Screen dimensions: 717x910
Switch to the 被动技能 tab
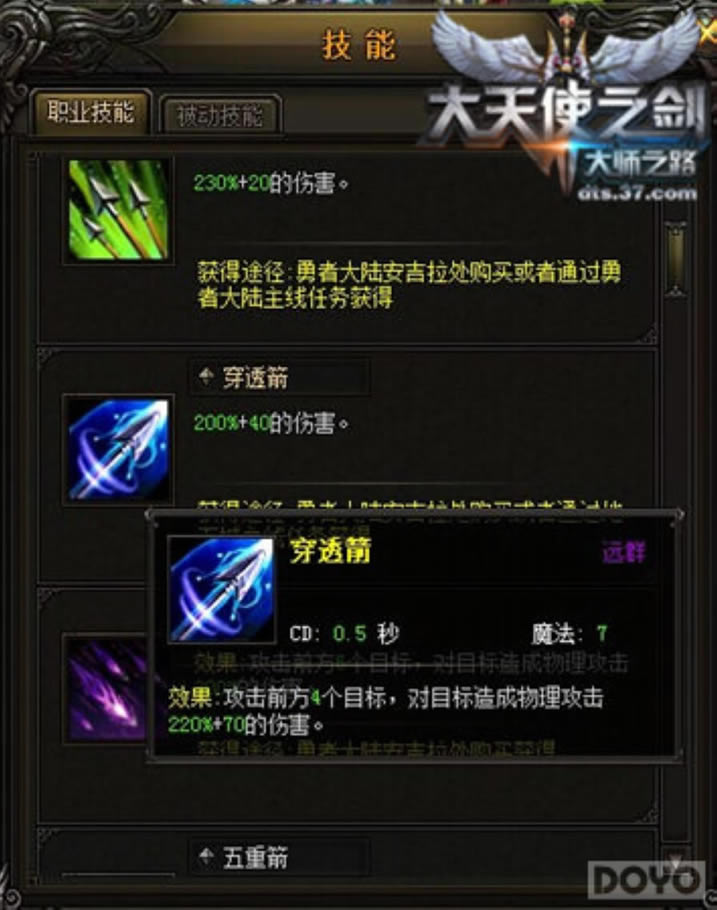(x=220, y=115)
